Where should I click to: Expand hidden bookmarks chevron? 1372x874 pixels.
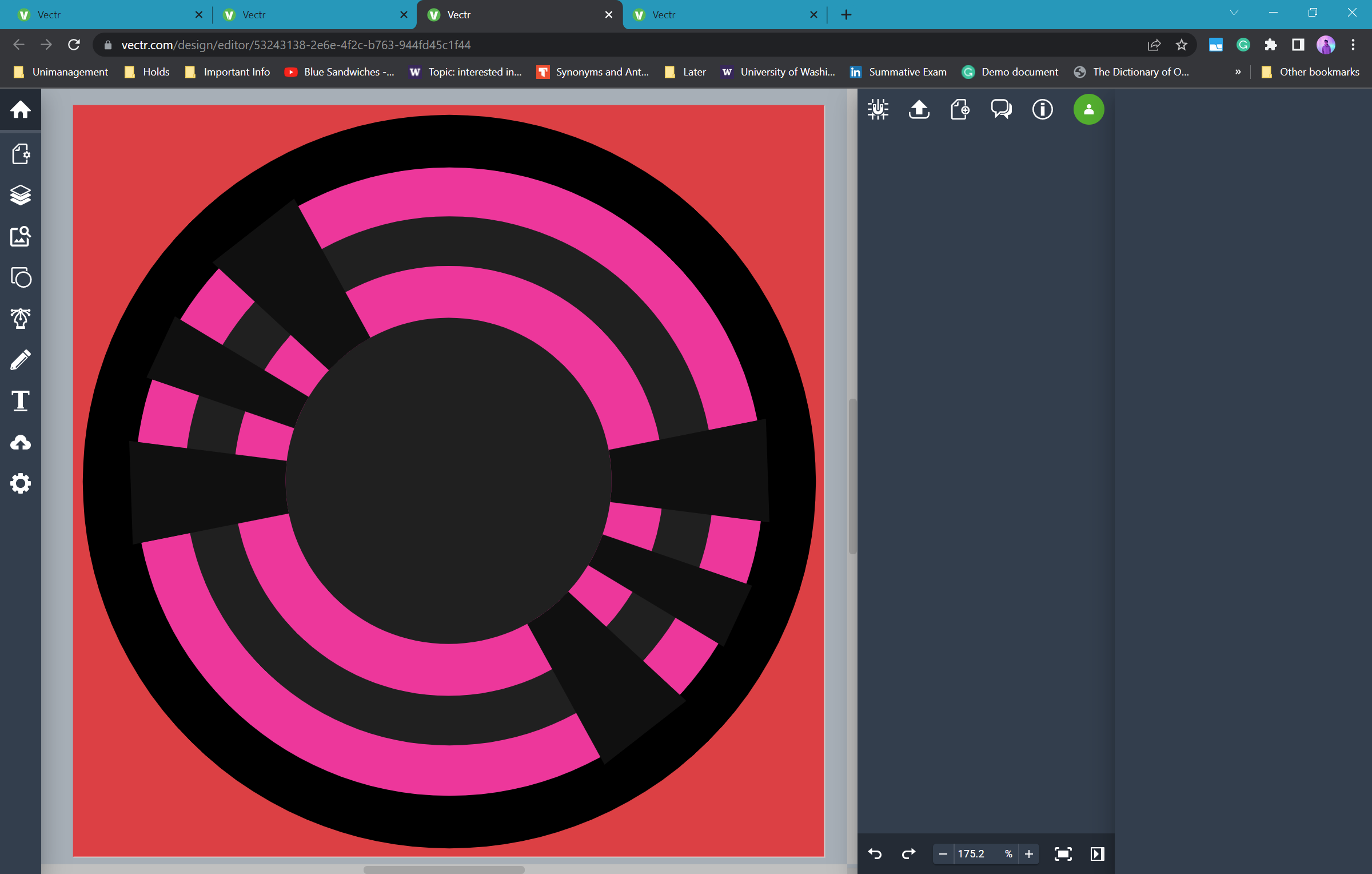pyautogui.click(x=1238, y=72)
